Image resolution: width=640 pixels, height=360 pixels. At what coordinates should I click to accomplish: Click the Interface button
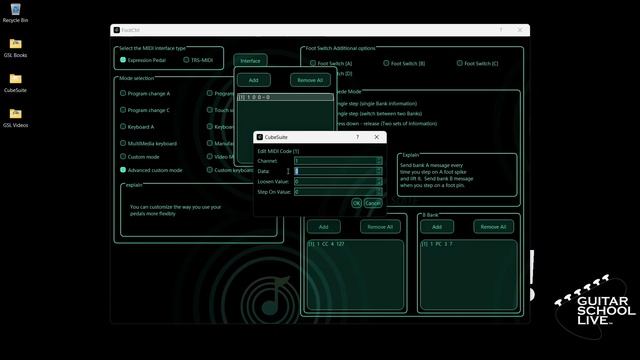click(x=250, y=61)
